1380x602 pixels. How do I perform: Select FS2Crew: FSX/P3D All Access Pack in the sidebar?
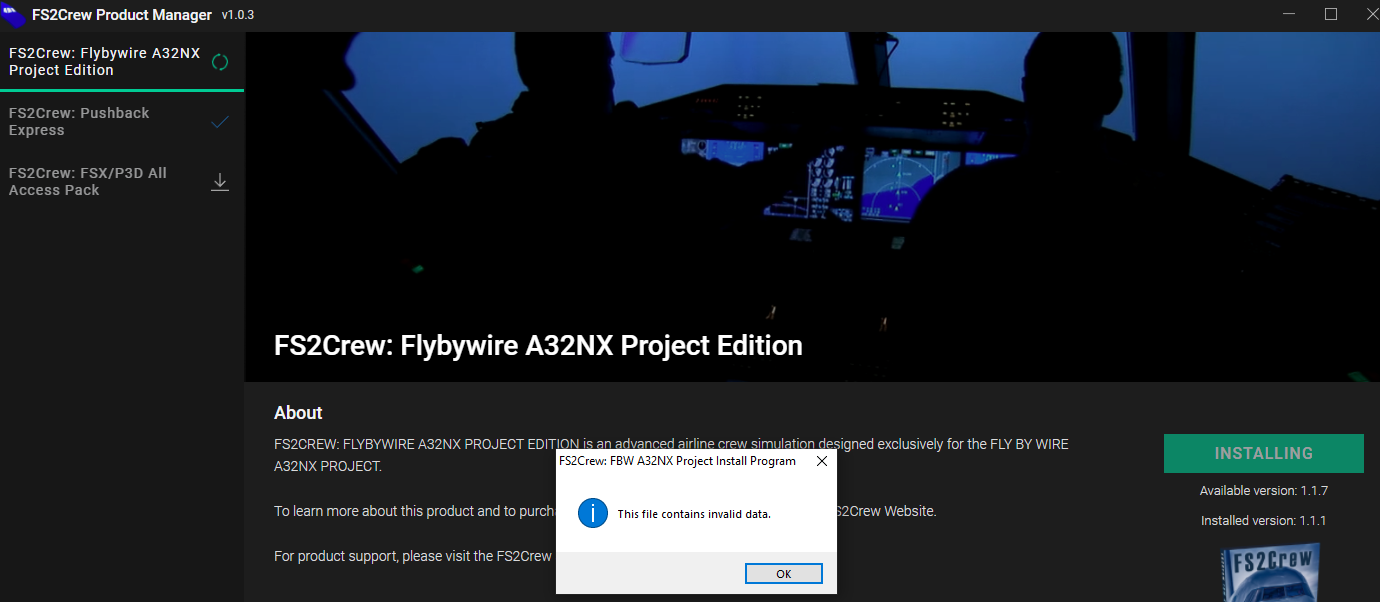click(122, 182)
